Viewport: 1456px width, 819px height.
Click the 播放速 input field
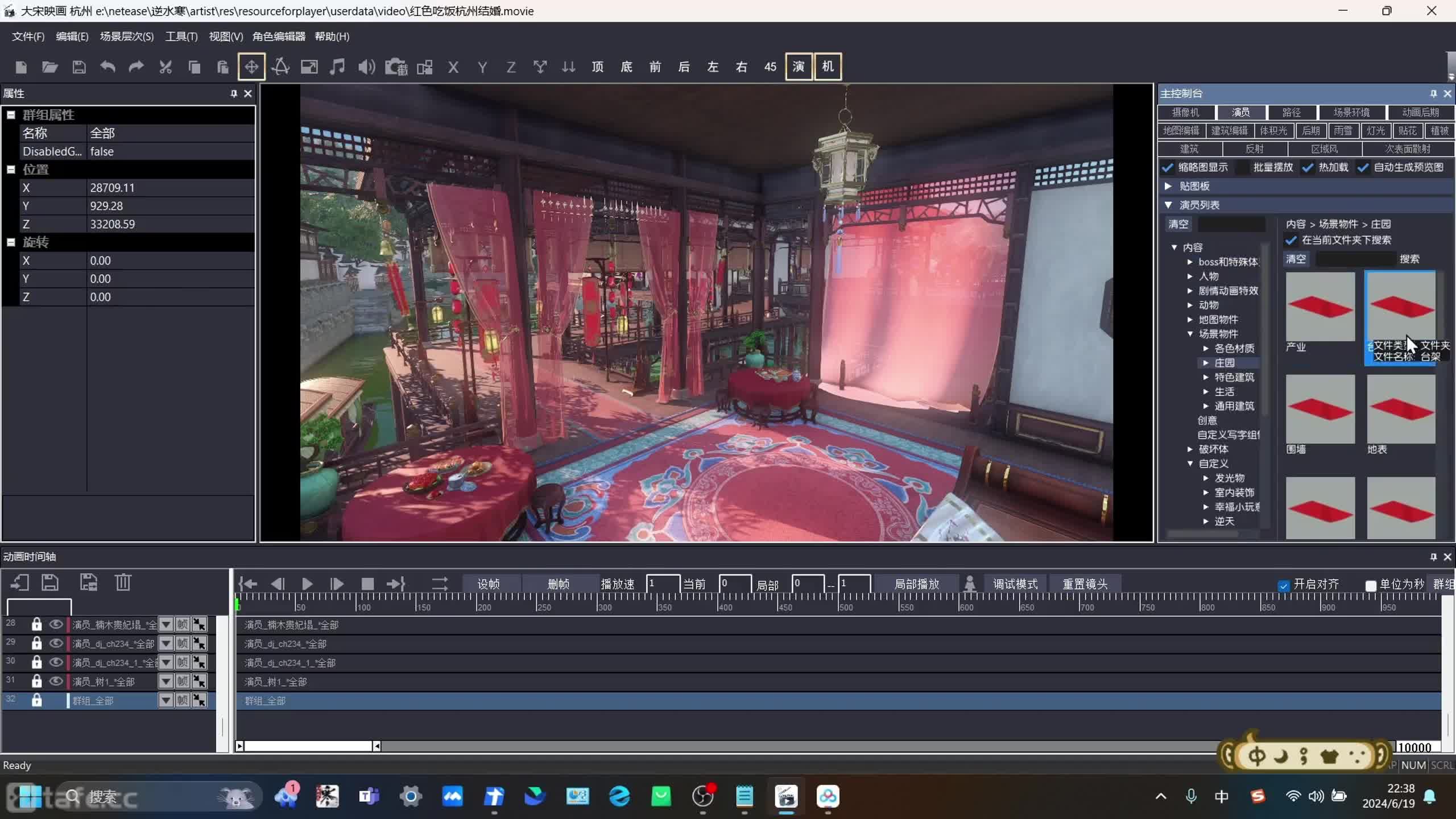(663, 584)
